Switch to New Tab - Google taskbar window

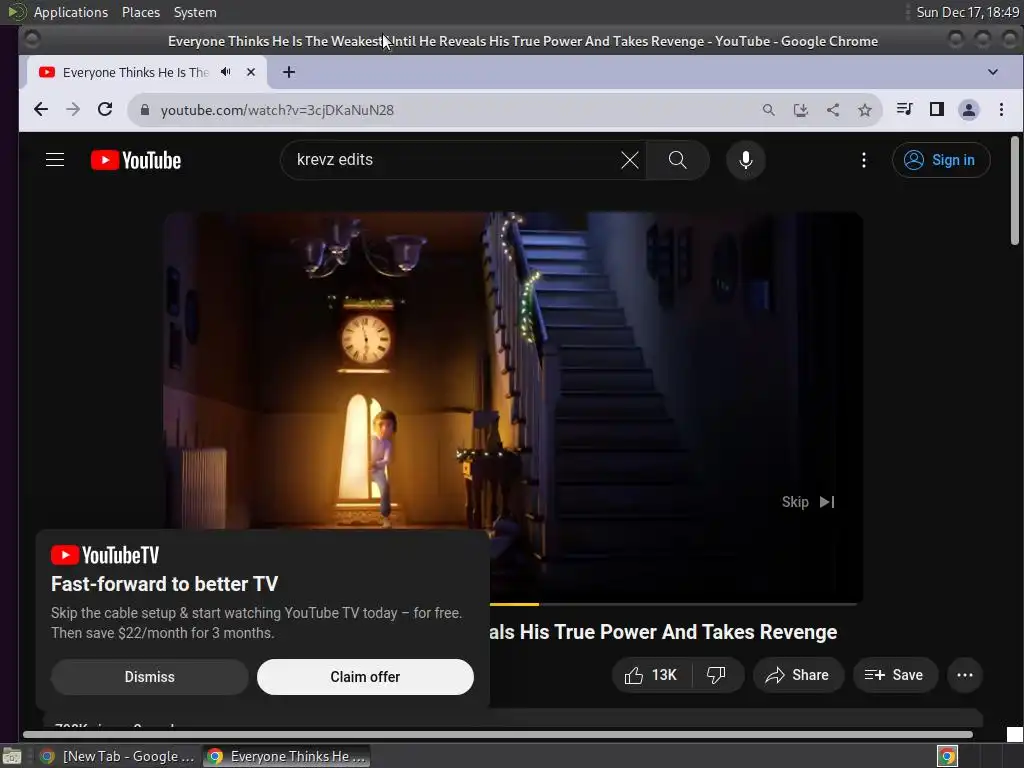pyautogui.click(x=117, y=756)
